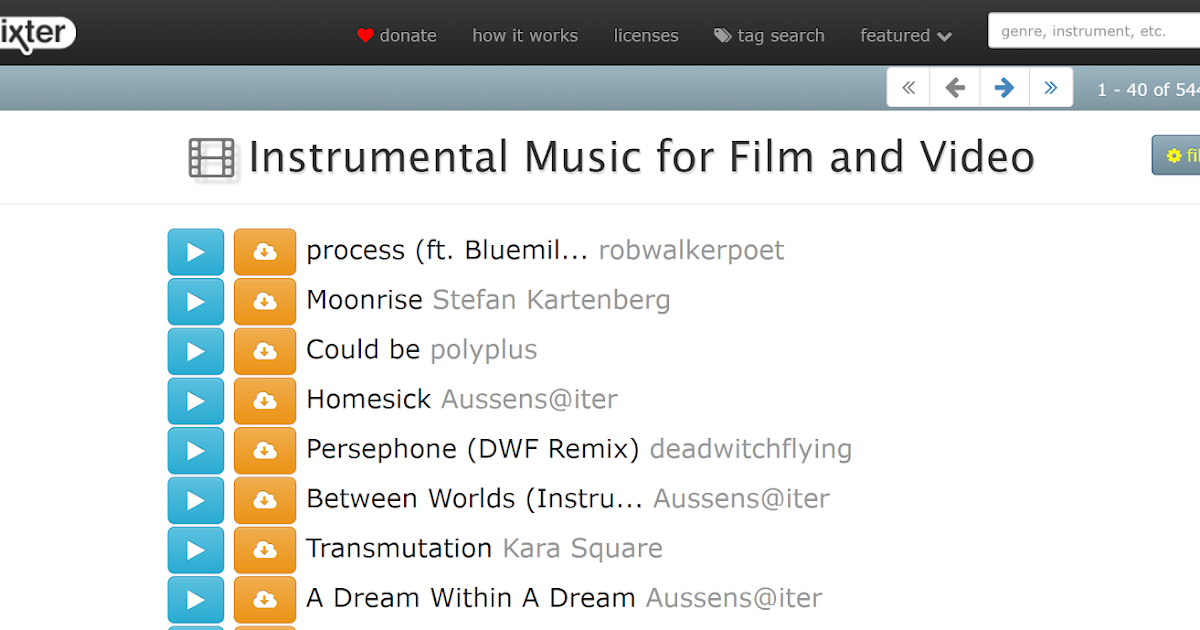
Task: Download A Dream Within A Dream
Action: point(265,599)
